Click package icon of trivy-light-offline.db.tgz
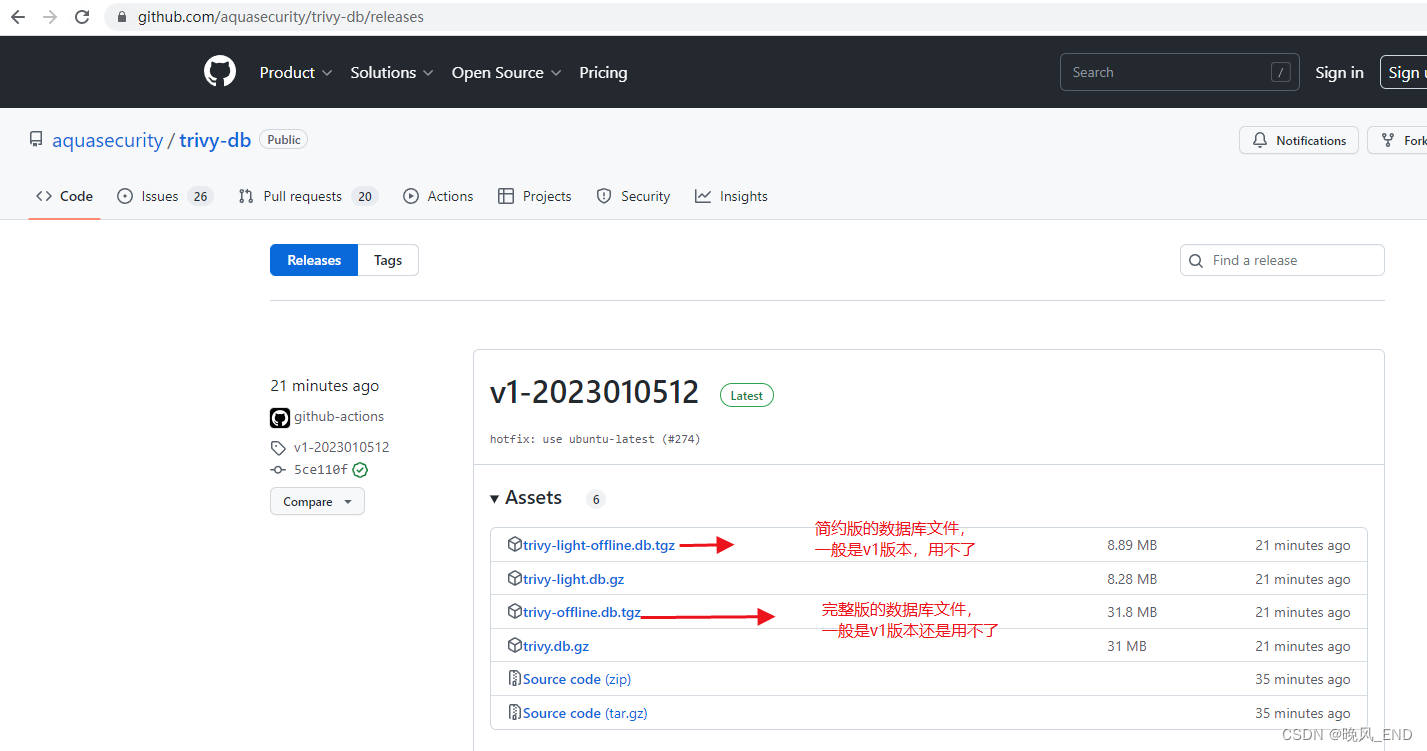The height and width of the screenshot is (751, 1427). click(515, 545)
